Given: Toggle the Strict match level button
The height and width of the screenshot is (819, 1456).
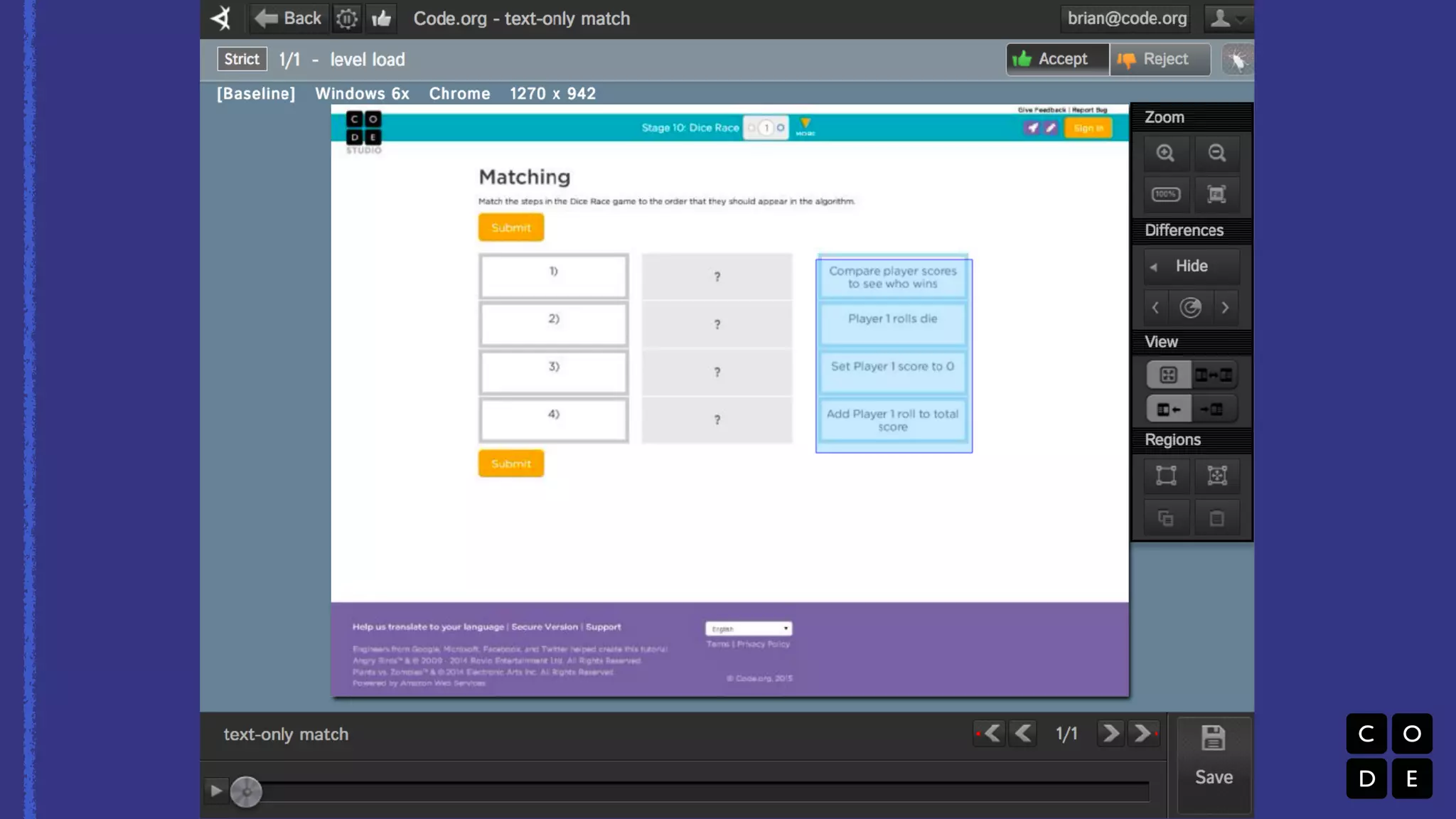Looking at the screenshot, I should [x=242, y=59].
